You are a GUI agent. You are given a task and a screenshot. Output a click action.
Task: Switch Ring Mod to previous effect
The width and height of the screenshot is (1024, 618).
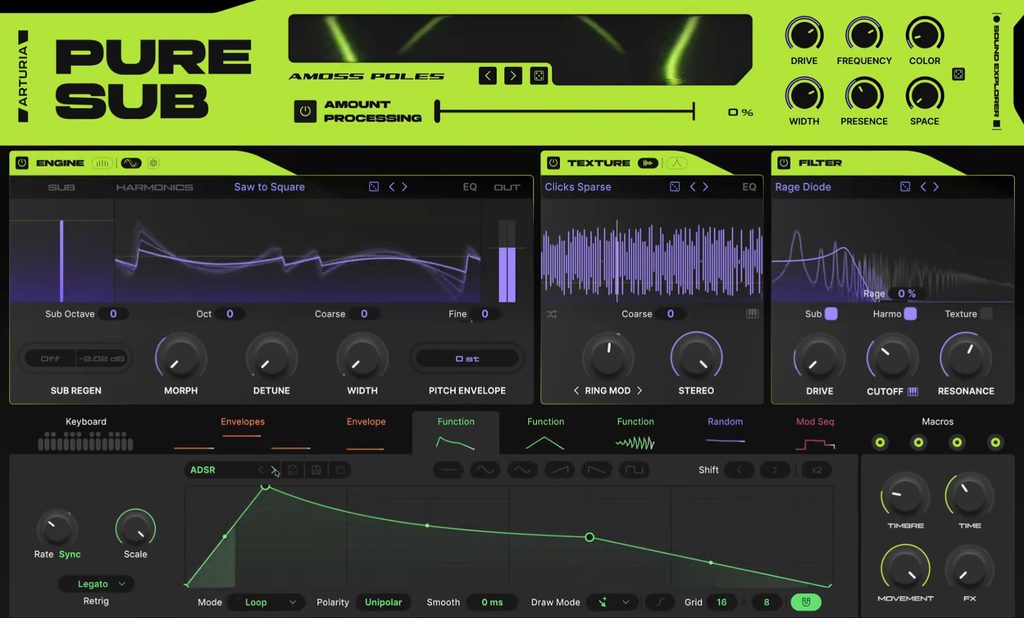(x=576, y=391)
